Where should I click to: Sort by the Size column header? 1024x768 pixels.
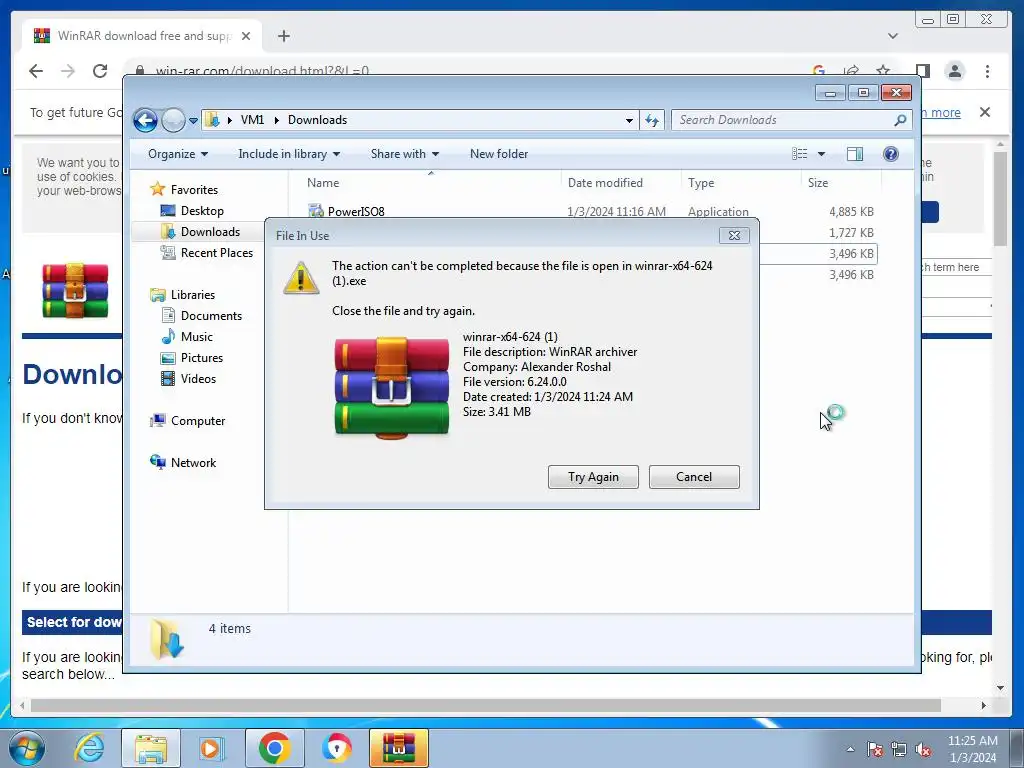[818, 183]
